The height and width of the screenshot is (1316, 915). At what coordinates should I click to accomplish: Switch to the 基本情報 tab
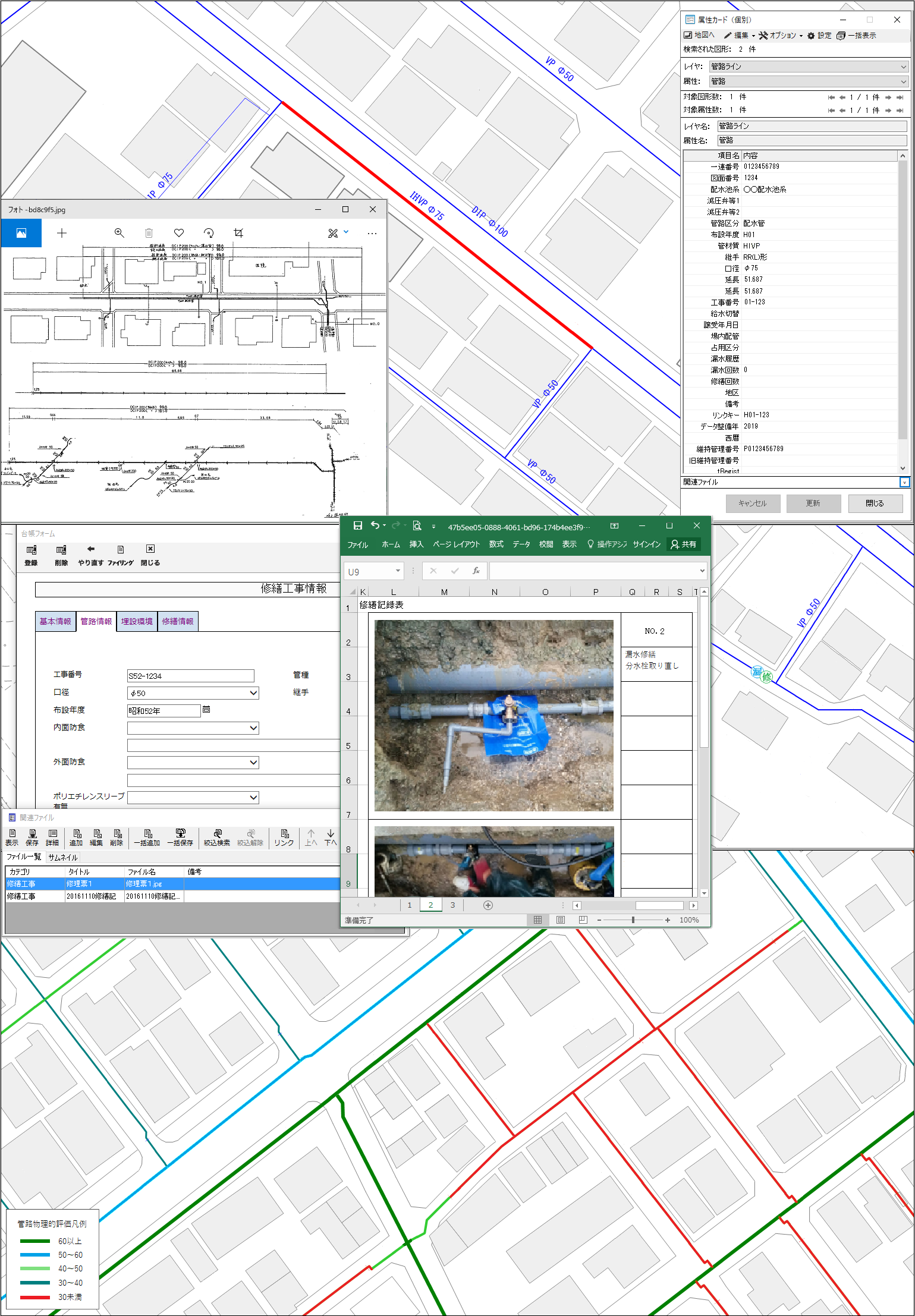[55, 621]
